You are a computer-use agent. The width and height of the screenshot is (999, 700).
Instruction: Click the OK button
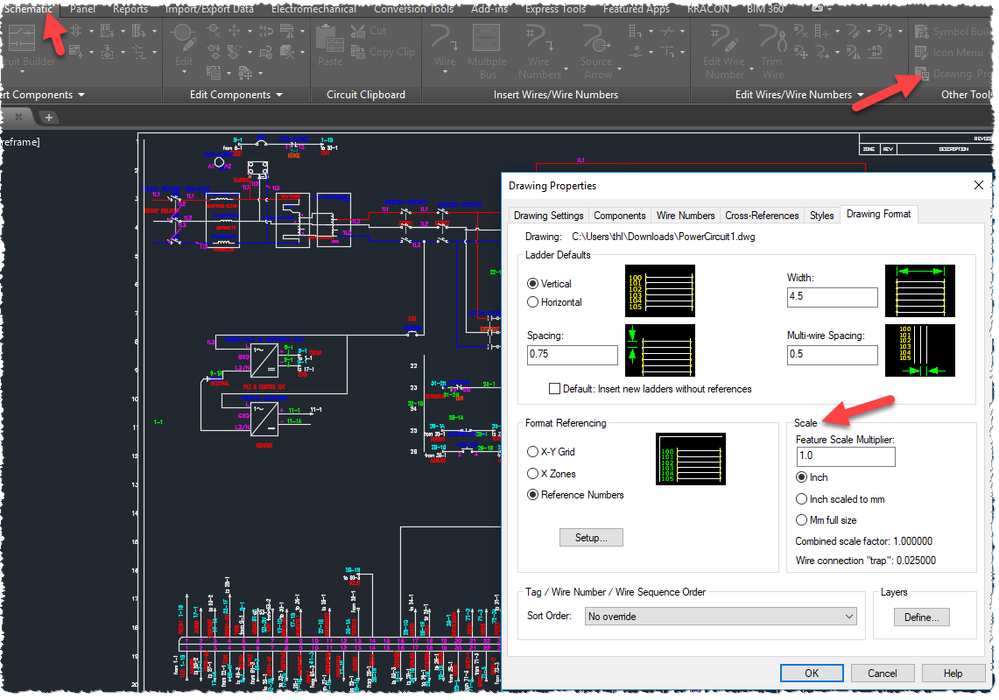click(811, 673)
